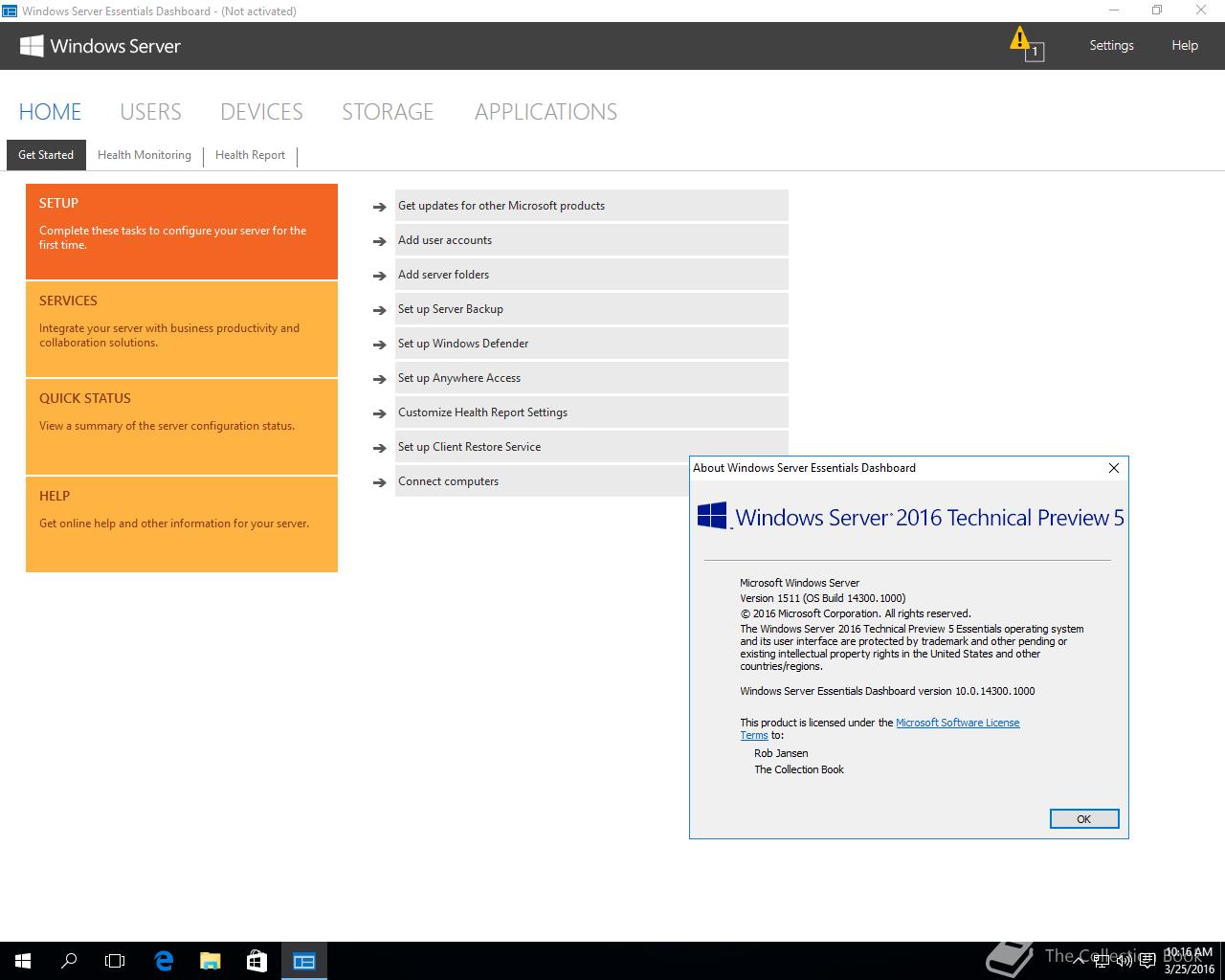This screenshot has height=980, width=1225.
Task: Select the SETUP category tile
Action: click(182, 232)
